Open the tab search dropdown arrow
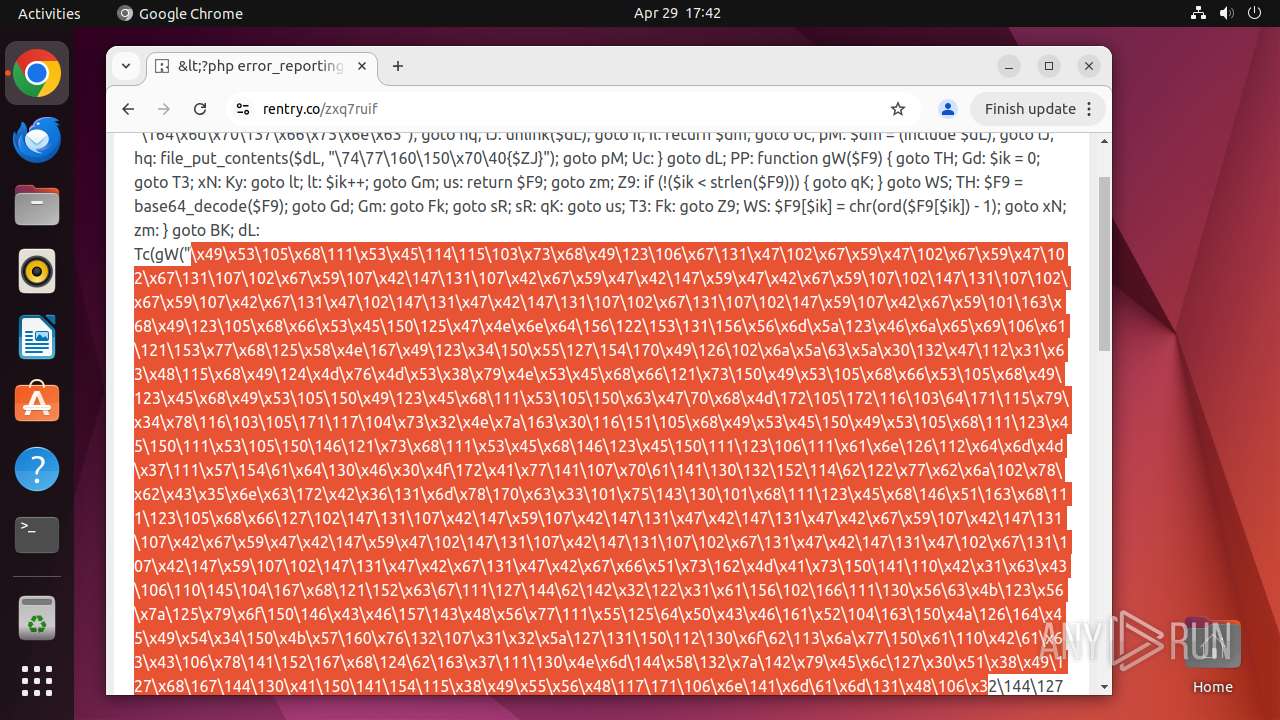The width and height of the screenshot is (1280, 720). [126, 66]
